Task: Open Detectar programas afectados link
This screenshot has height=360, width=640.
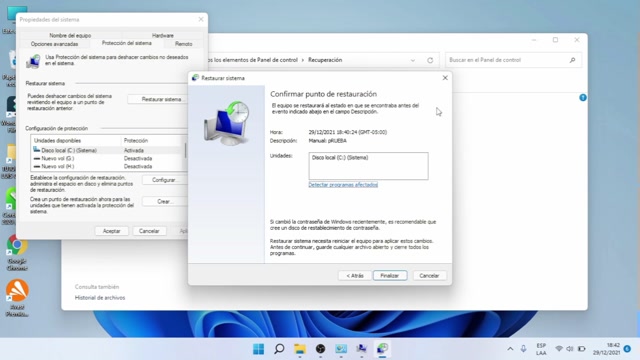Action: point(343,185)
